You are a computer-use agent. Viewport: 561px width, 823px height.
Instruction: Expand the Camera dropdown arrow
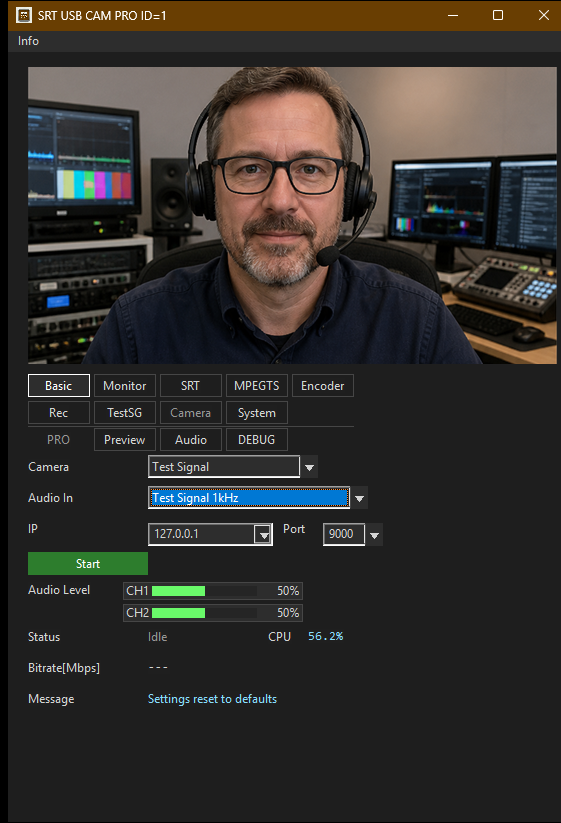click(309, 467)
